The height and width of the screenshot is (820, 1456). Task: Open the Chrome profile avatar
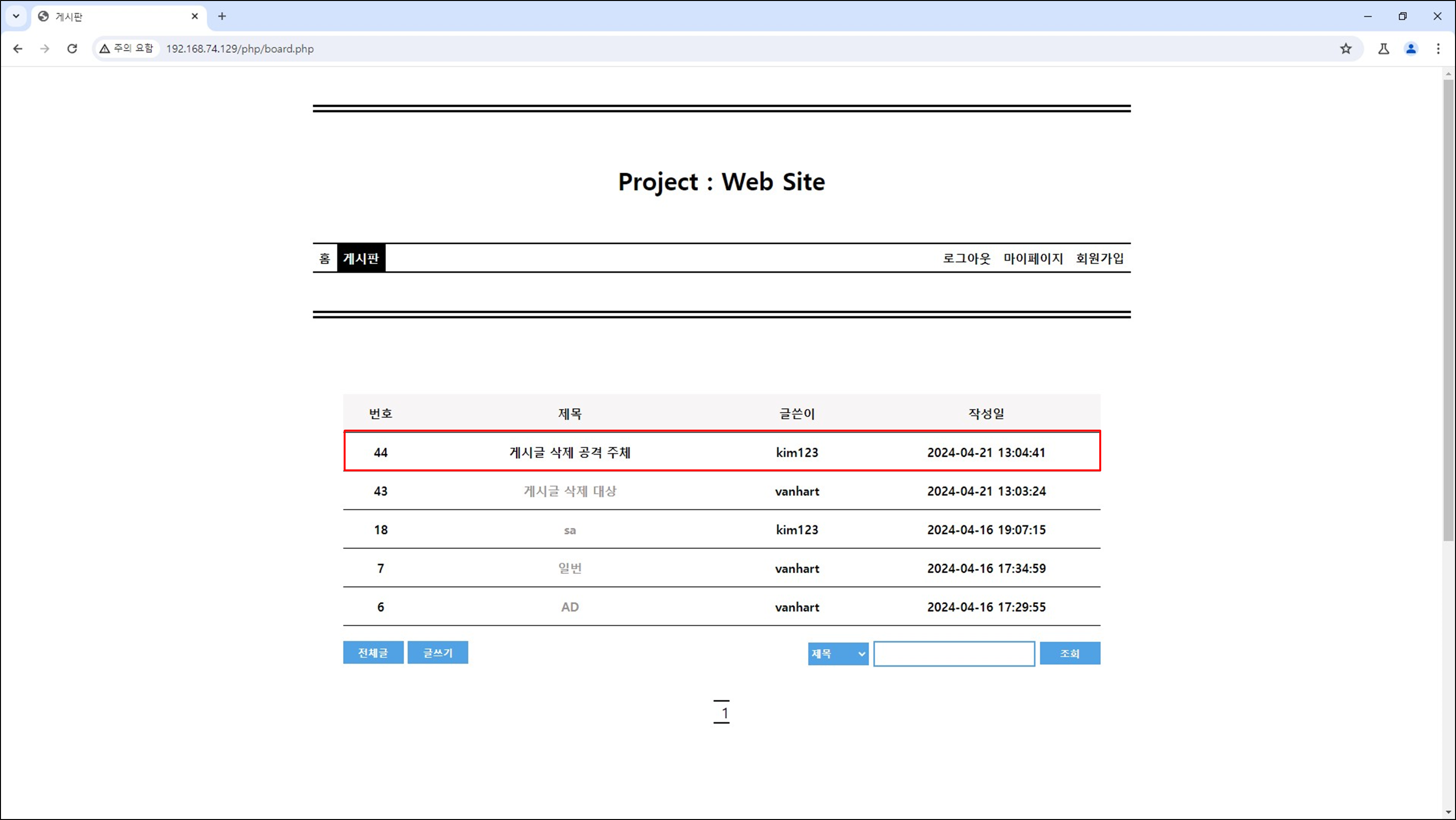tap(1411, 48)
